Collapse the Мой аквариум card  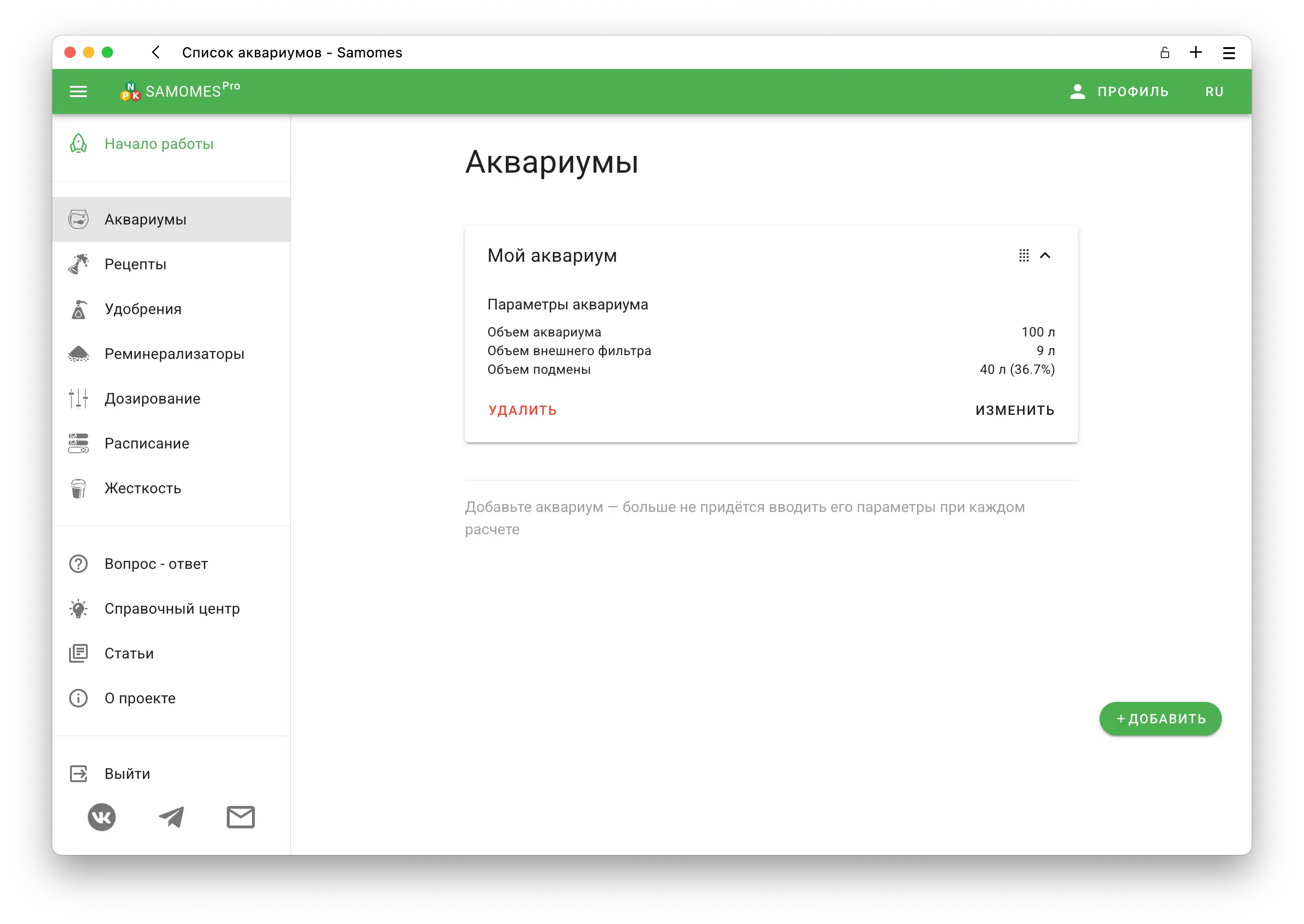[1045, 255]
